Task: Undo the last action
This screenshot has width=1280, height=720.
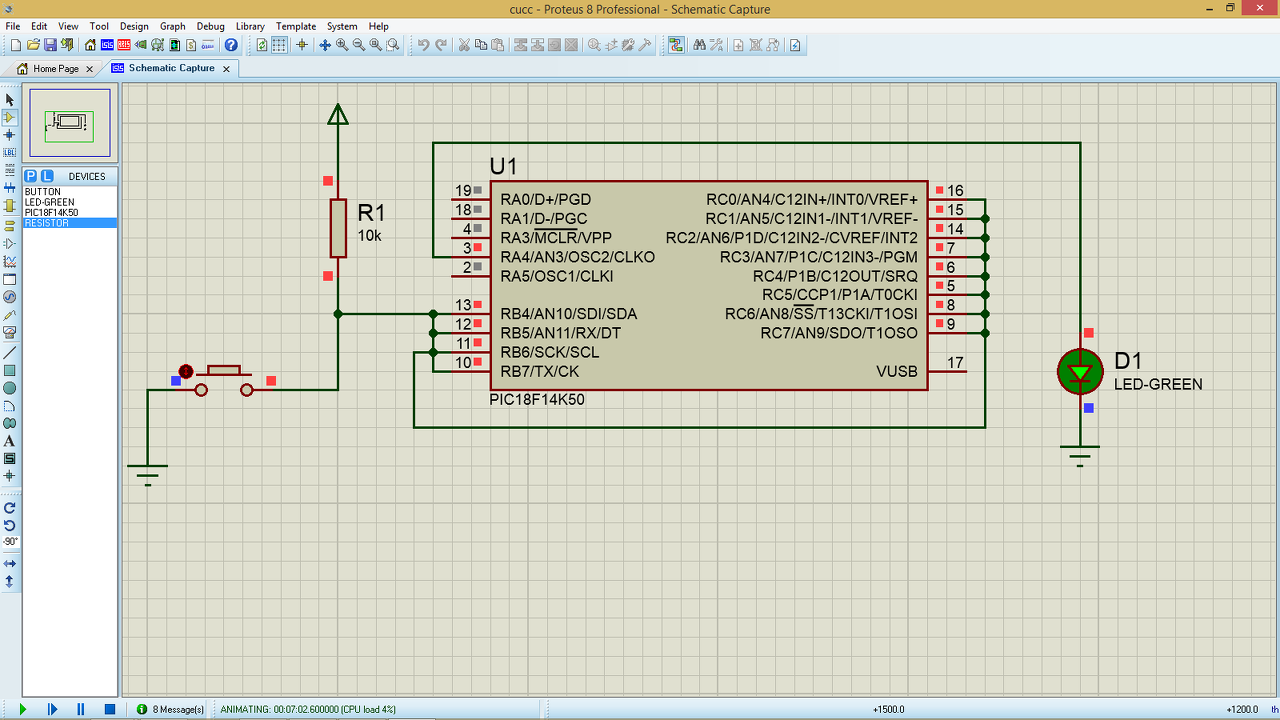Action: click(x=423, y=45)
